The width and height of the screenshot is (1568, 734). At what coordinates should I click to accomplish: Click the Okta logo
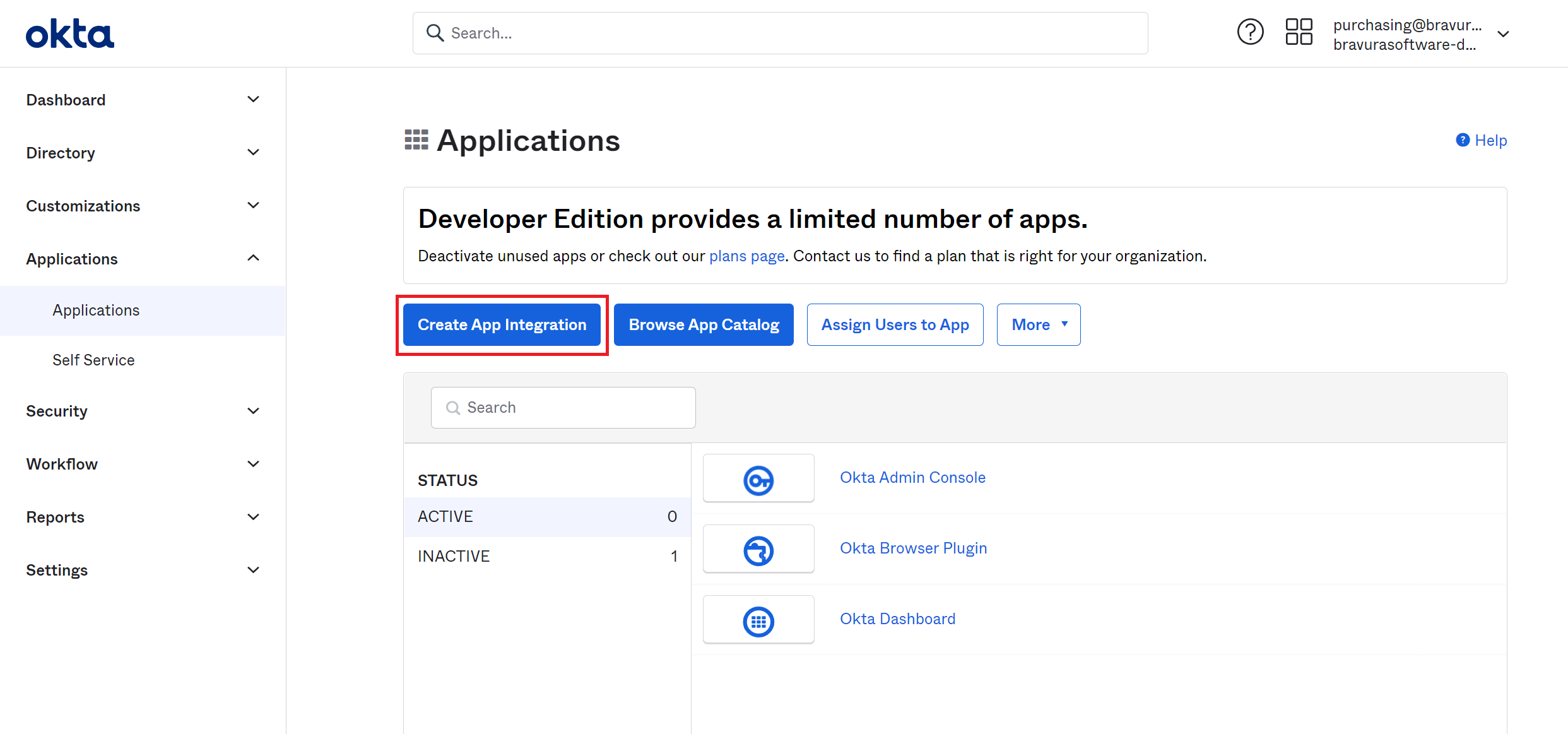point(70,33)
